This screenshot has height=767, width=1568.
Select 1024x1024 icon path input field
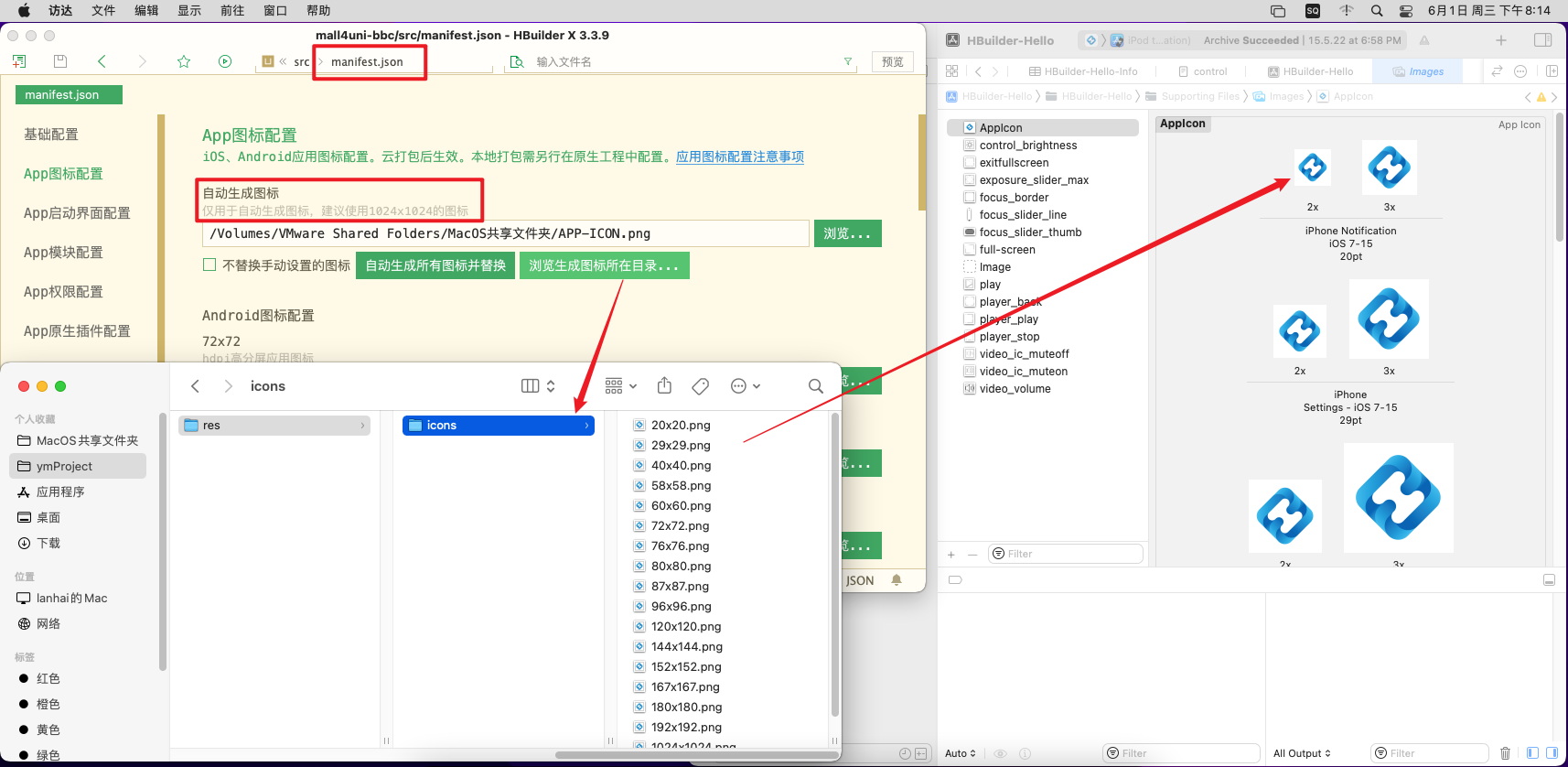pyautogui.click(x=505, y=233)
